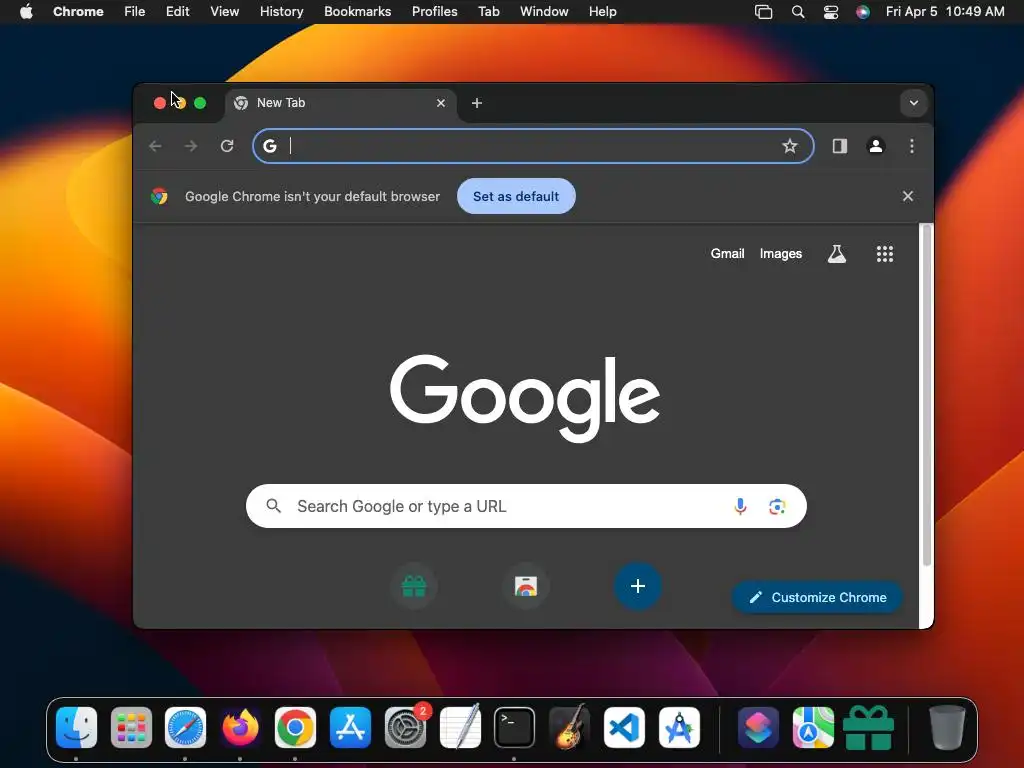
Task: Open the Edit menu
Action: [x=178, y=11]
